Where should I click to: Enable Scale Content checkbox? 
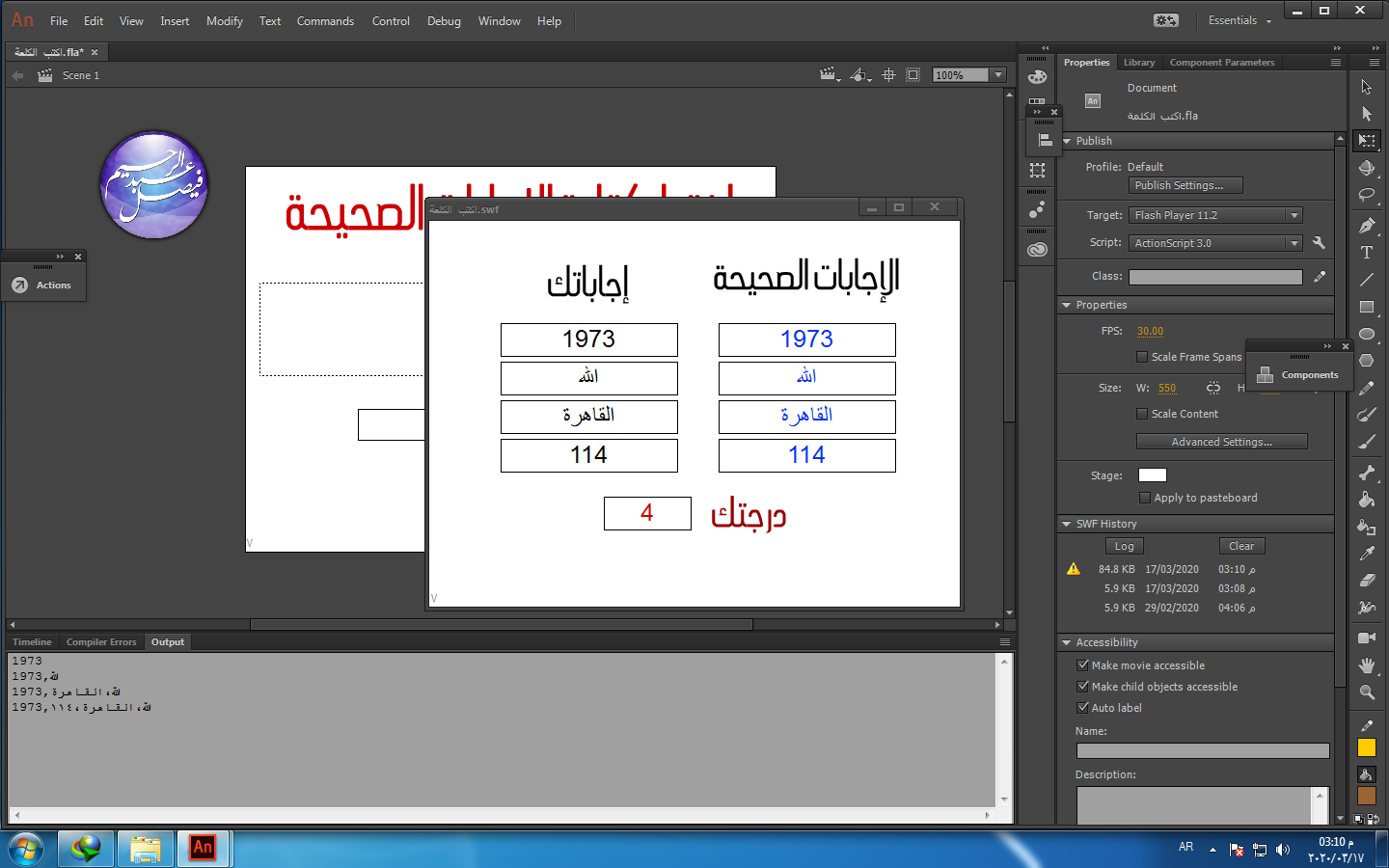[1142, 414]
